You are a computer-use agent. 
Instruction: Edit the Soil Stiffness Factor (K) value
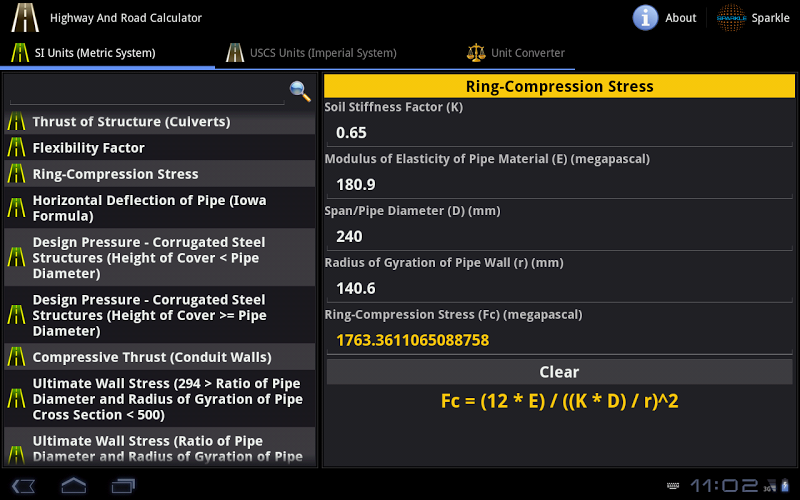(x=557, y=132)
